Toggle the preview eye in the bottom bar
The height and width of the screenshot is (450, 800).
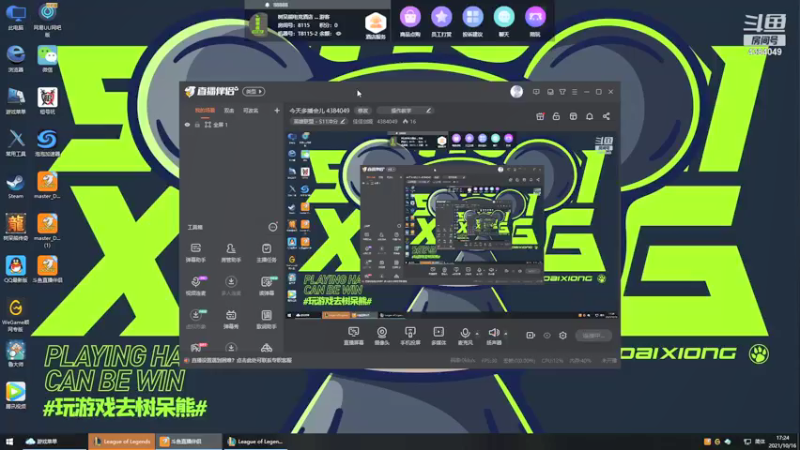click(547, 335)
